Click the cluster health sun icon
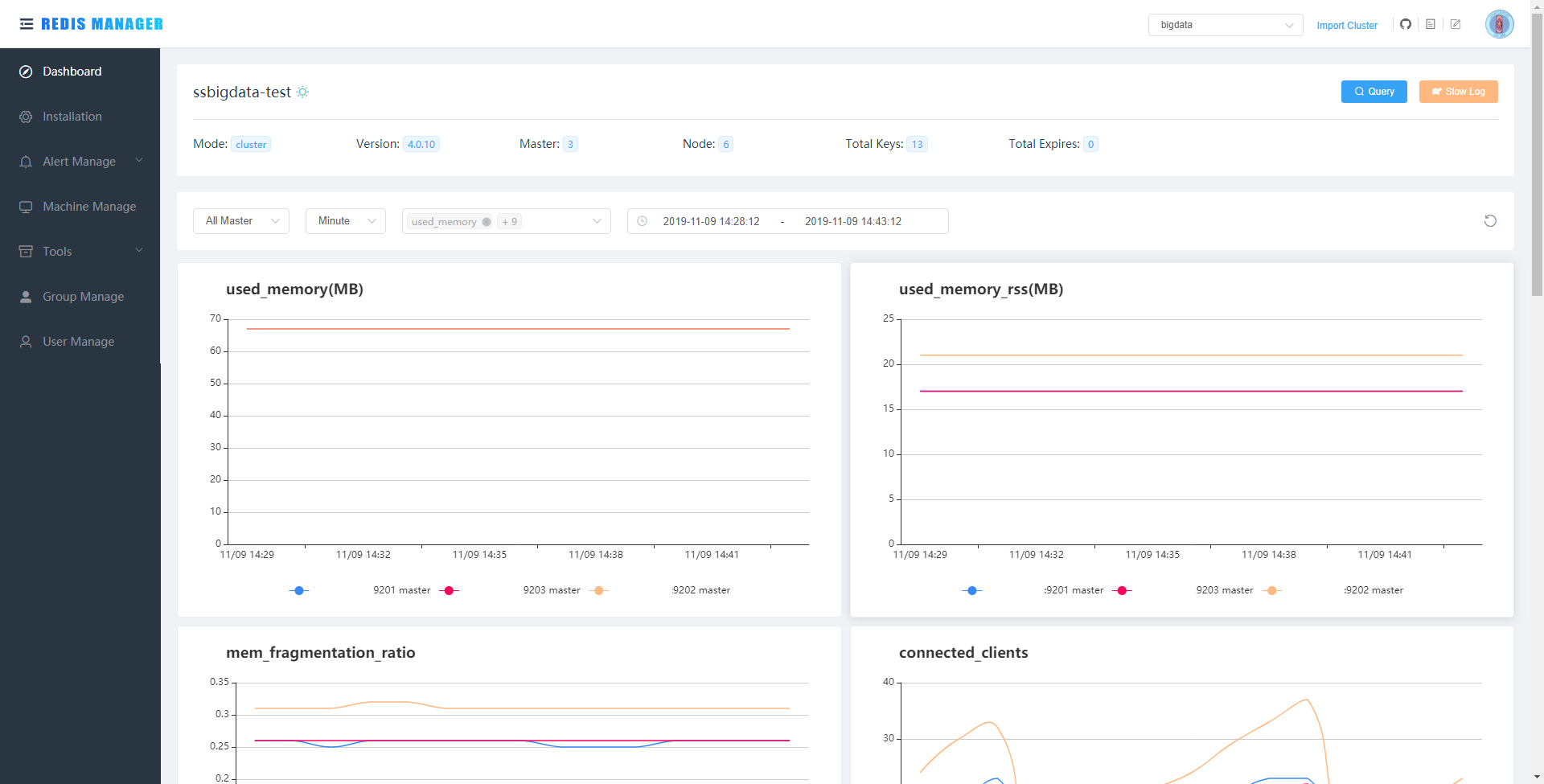 pyautogui.click(x=302, y=92)
